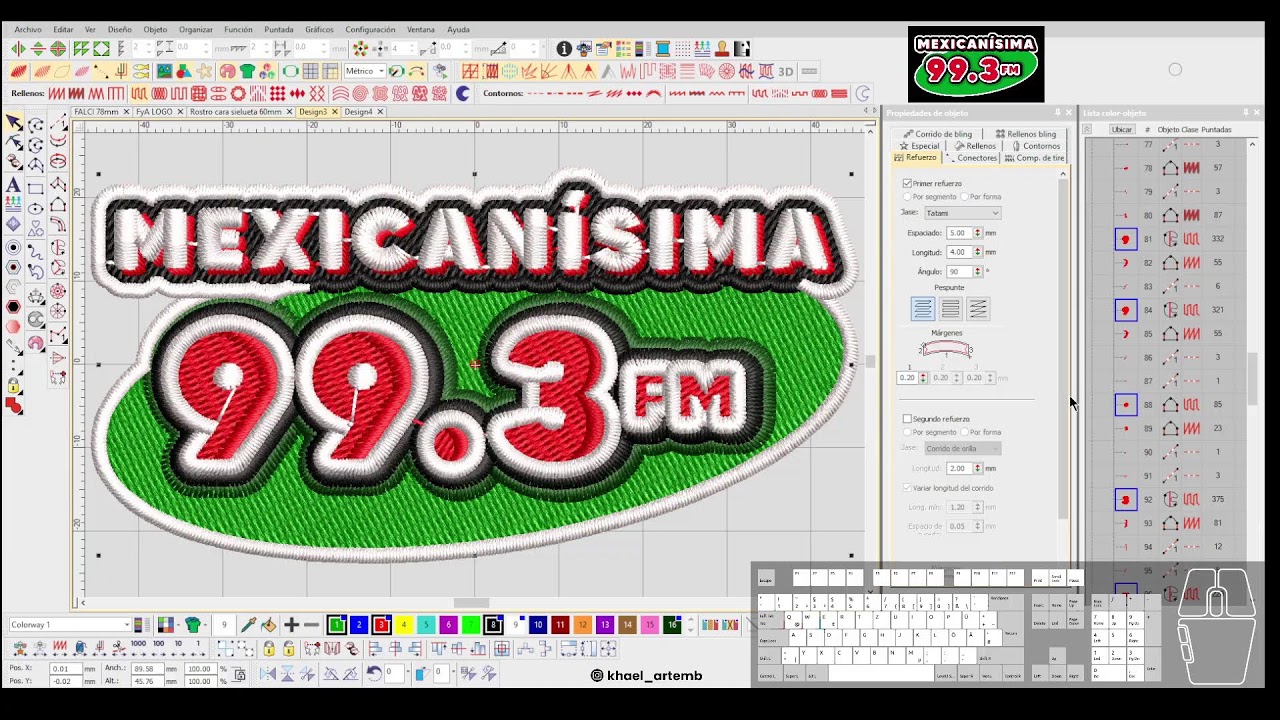Select Por segmento radio under Segundo refuerzo
1280x720 pixels.
907,432
